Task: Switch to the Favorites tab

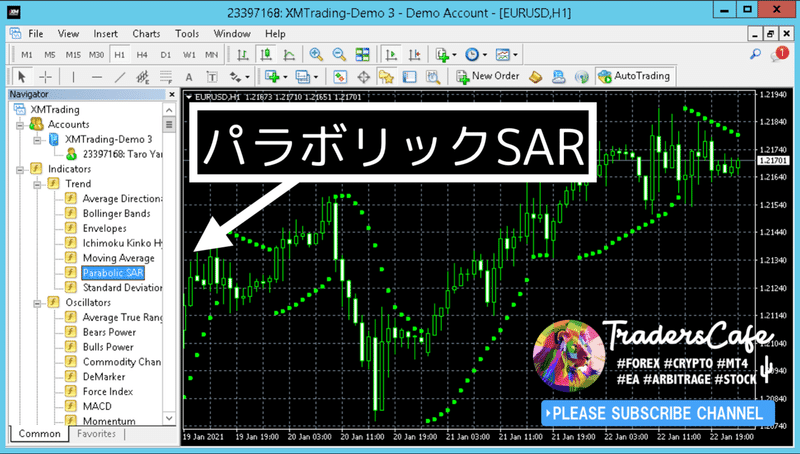Action: (96, 434)
